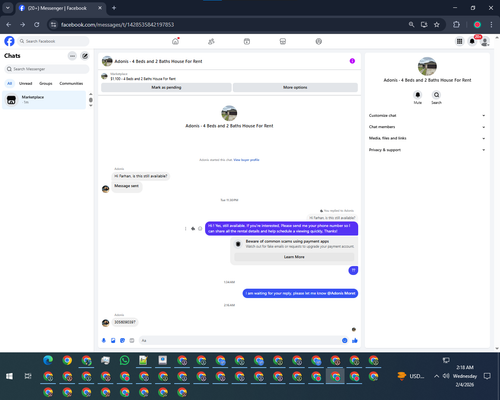Choose a GIF from the composer
This screenshot has width=500, height=400.
[132, 340]
